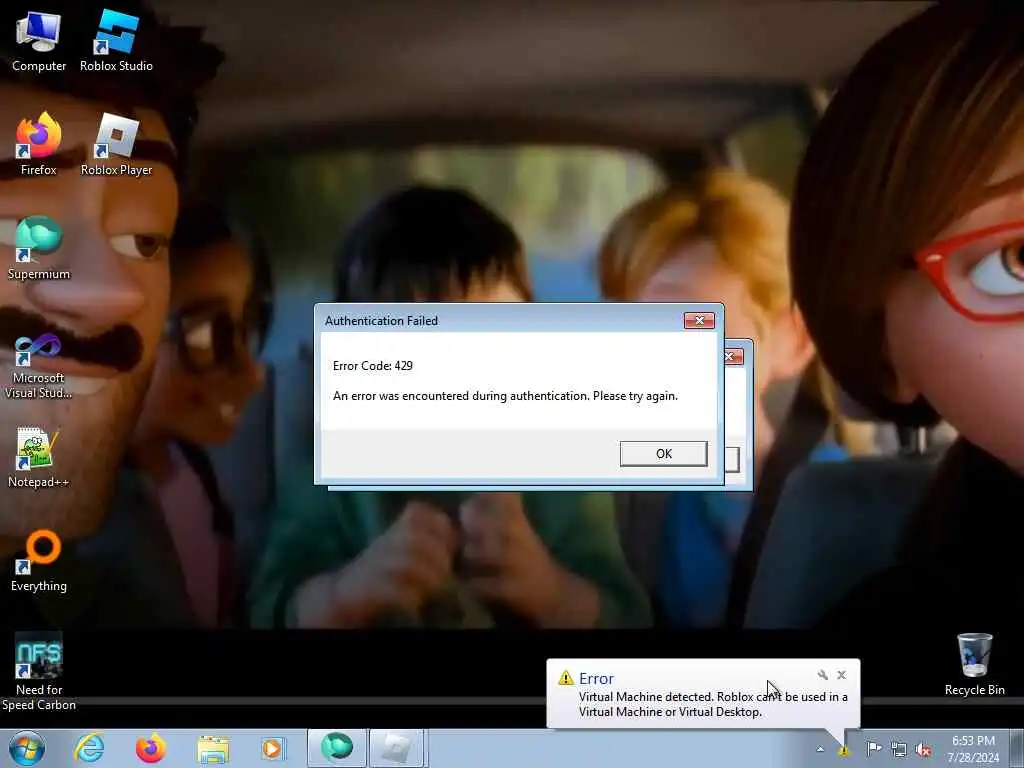The height and width of the screenshot is (768, 1024).
Task: Launch Internet Explorer from the taskbar
Action: tap(89, 749)
